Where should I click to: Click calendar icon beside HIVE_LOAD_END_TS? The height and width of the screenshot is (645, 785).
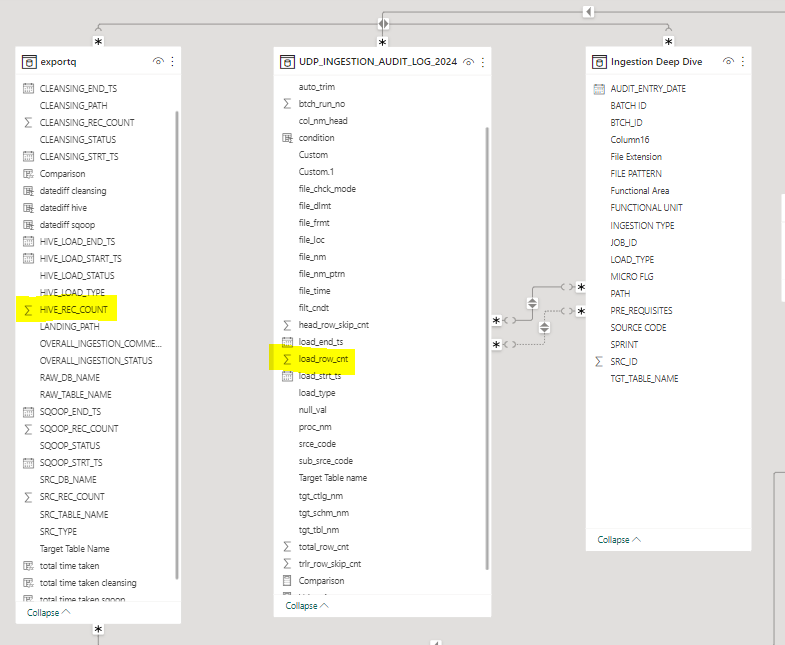coord(29,242)
